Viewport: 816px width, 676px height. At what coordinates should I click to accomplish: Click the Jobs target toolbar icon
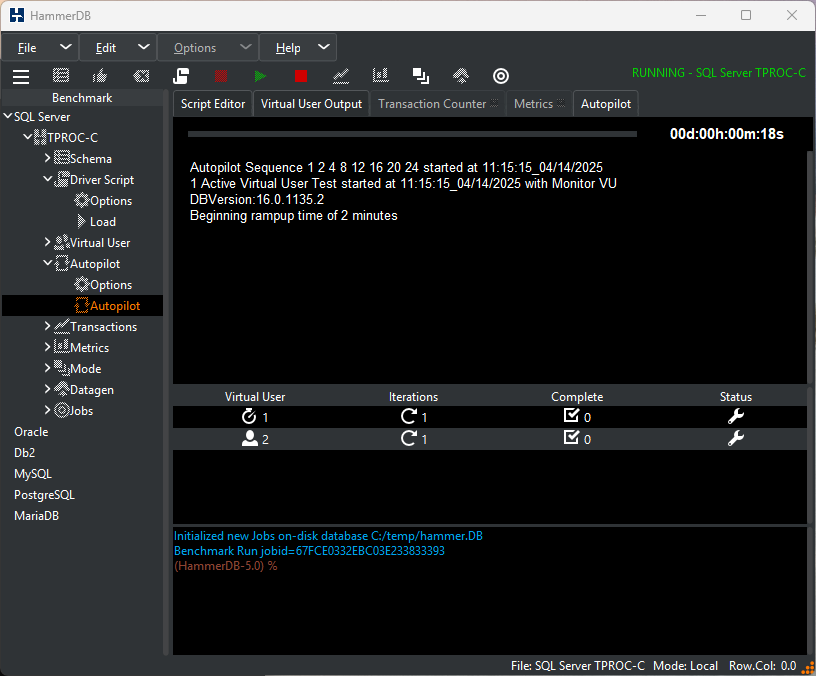[x=501, y=76]
